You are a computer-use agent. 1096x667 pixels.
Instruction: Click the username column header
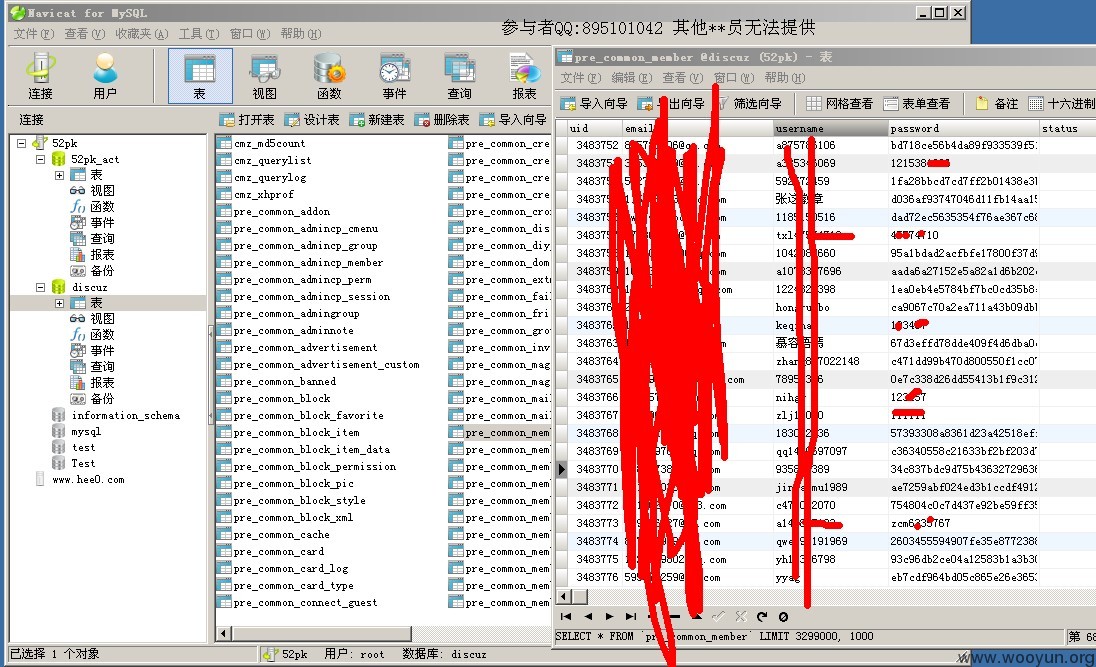(830, 128)
